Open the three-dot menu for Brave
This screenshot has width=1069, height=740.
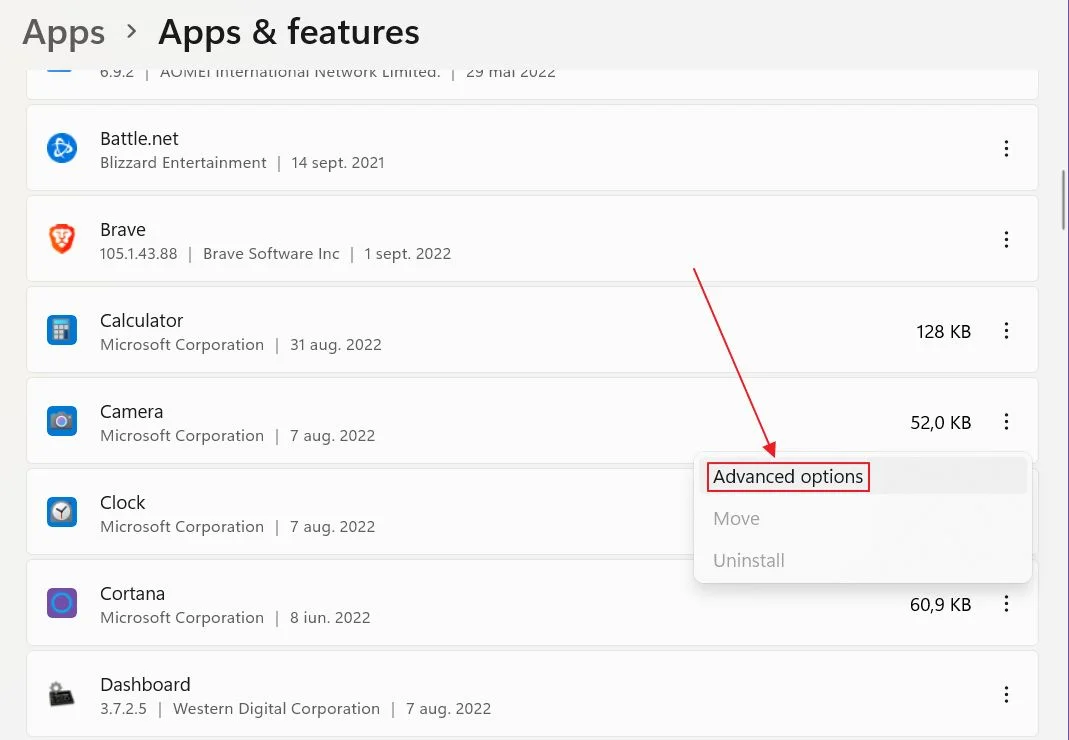click(1006, 239)
